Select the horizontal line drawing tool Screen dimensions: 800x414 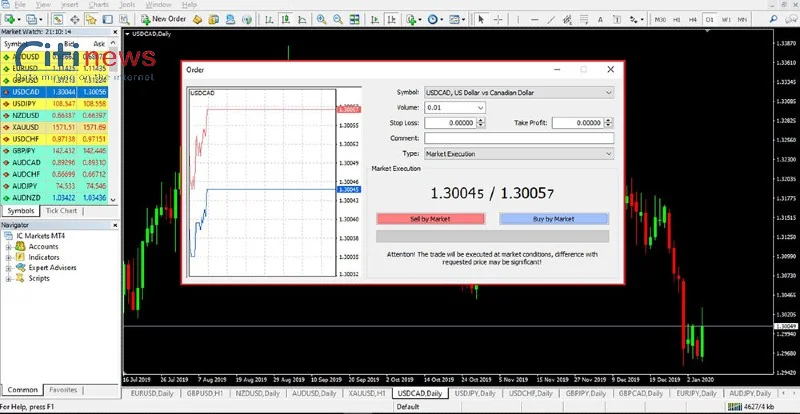(x=534, y=19)
